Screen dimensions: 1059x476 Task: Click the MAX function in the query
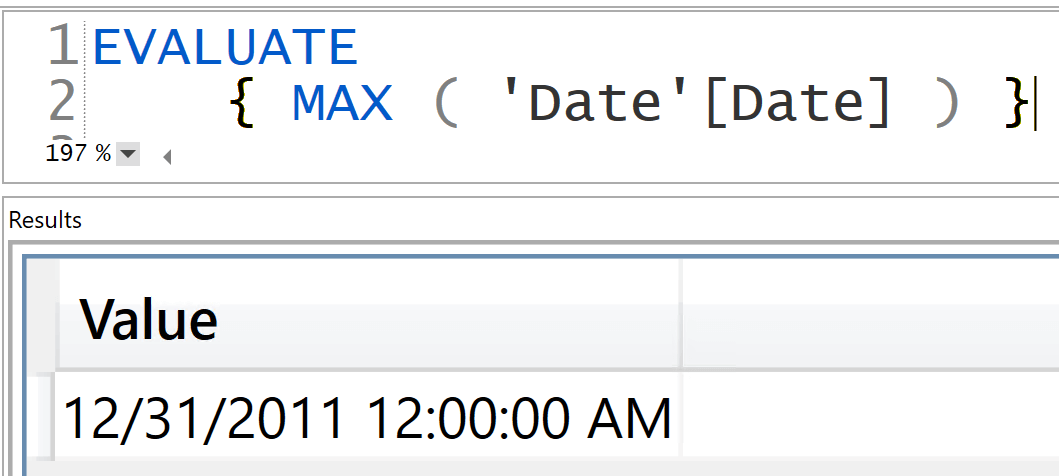[342, 103]
